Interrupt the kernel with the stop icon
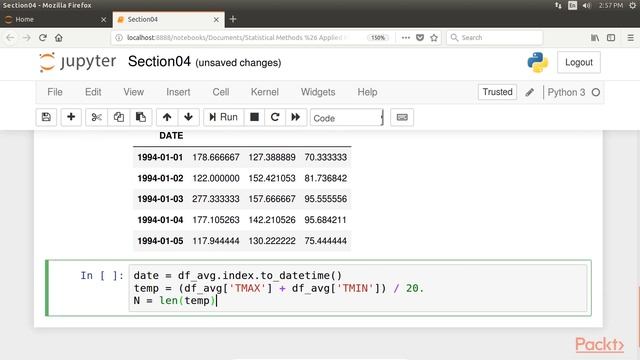 (254, 117)
